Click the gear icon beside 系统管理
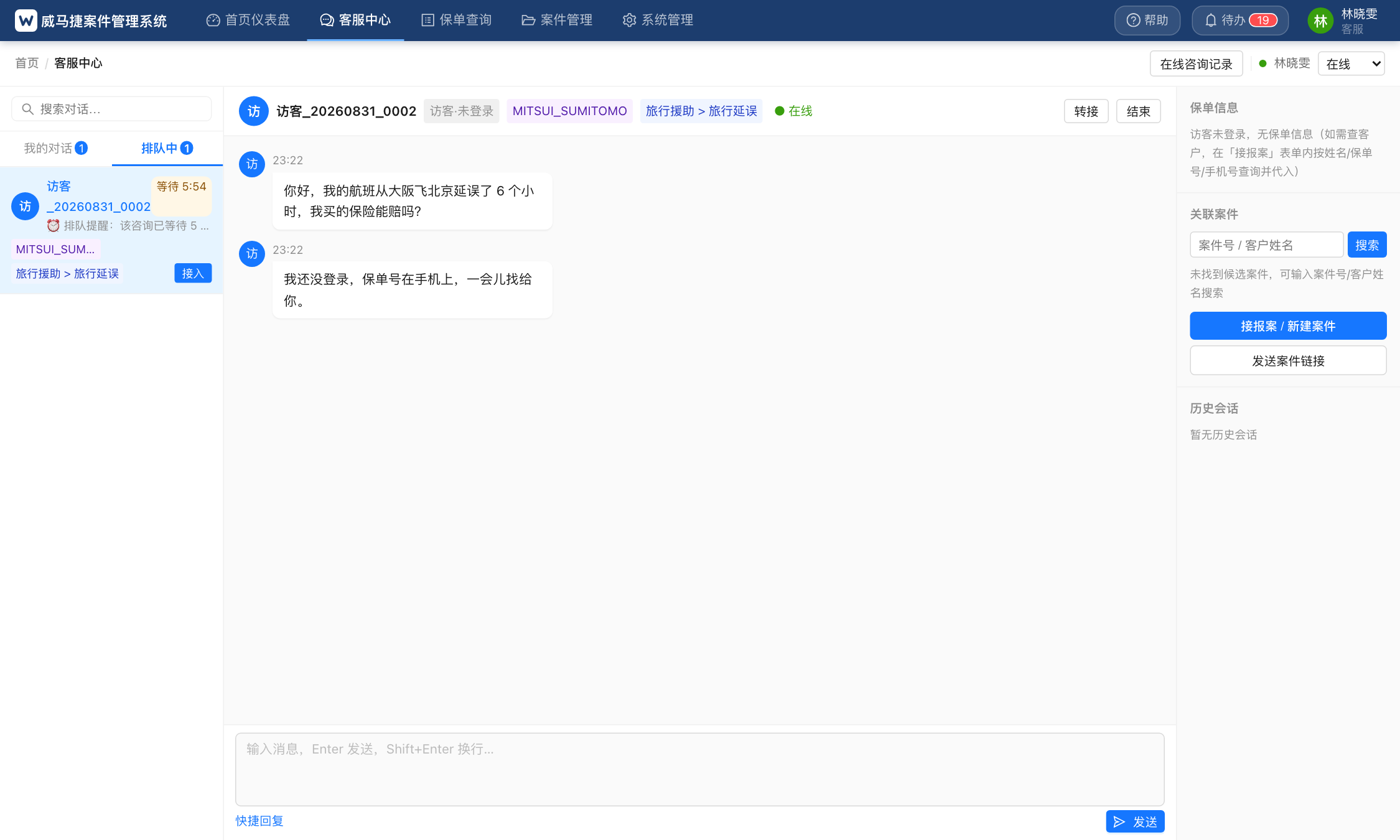This screenshot has width=1400, height=840. 629,21
